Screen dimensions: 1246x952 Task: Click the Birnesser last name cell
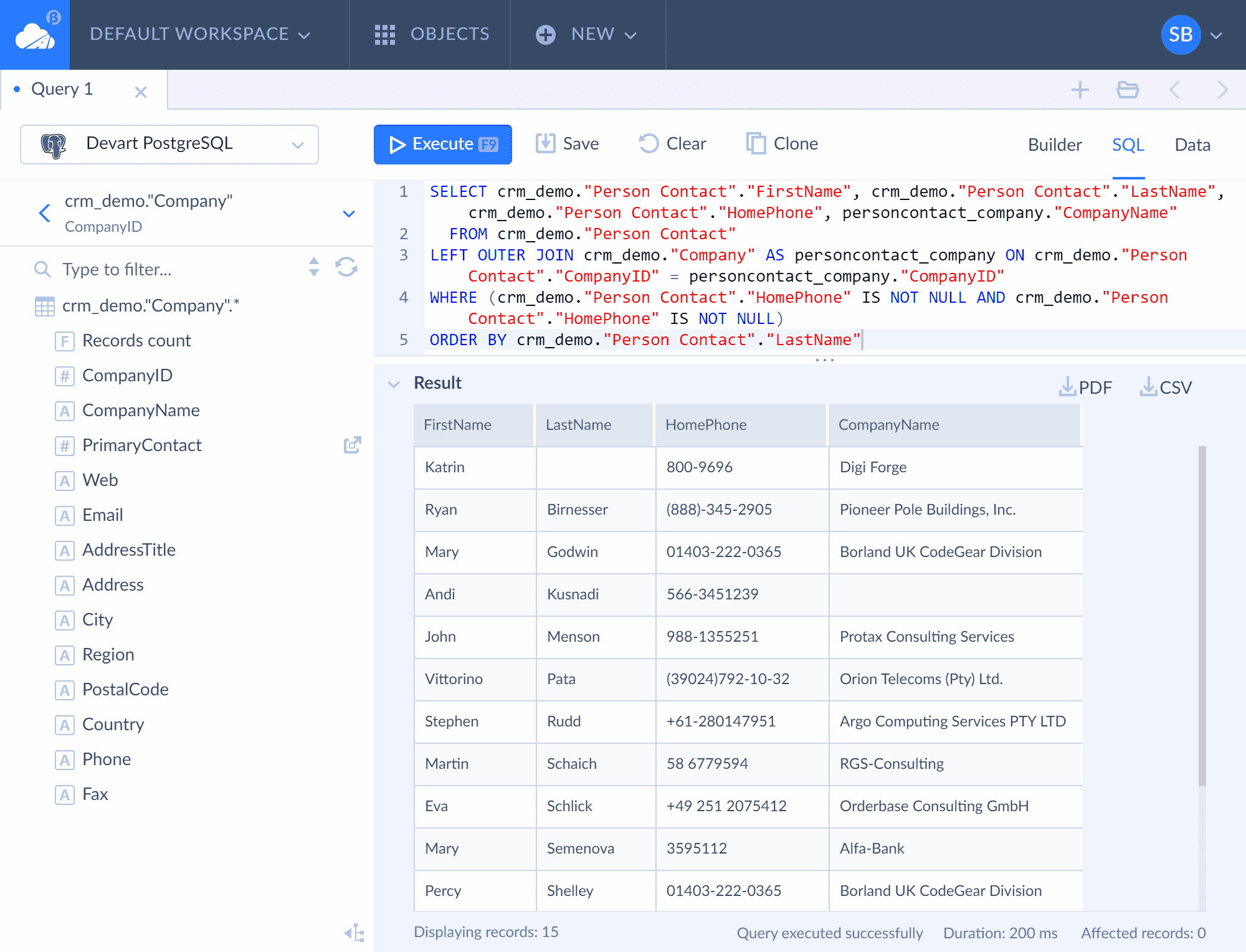[x=596, y=510]
